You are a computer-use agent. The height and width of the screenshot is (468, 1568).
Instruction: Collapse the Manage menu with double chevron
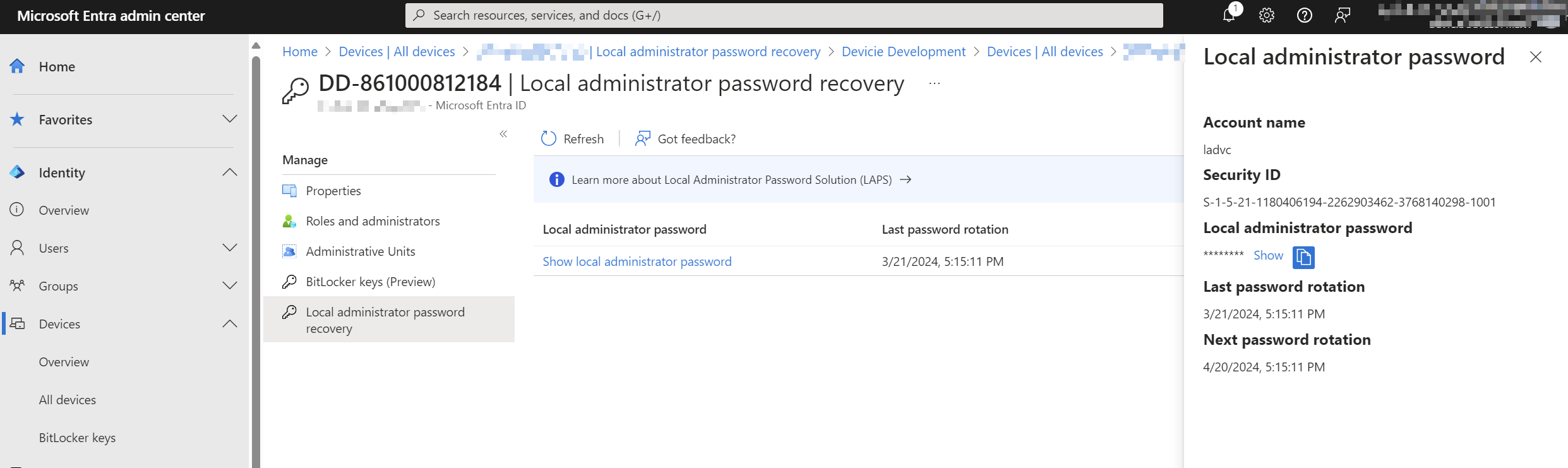click(x=503, y=134)
